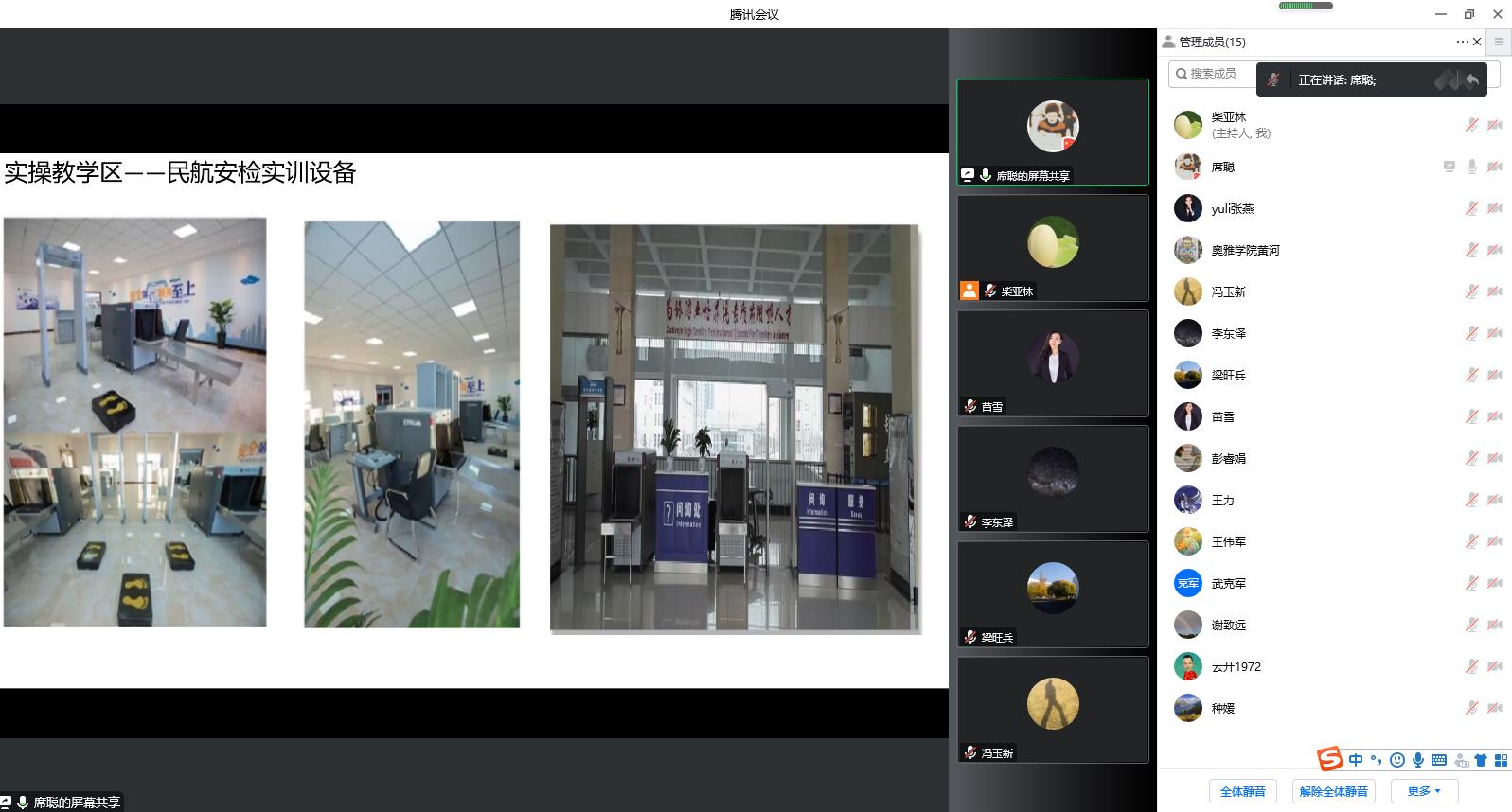
Task: Click the 搜索成员 search field
Action: click(1213, 74)
